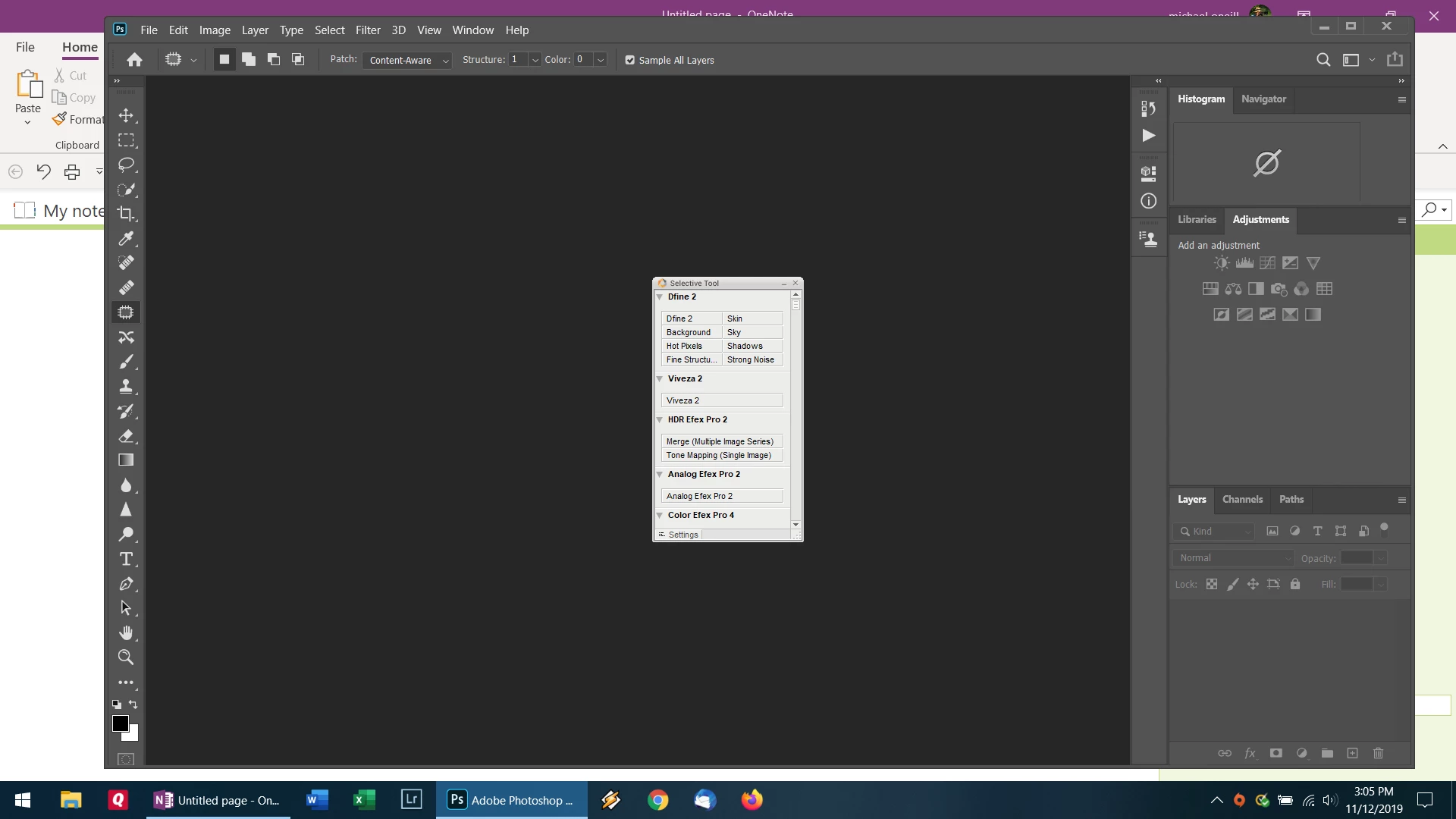Collapse the HDR Efex Pro 2 section

[x=660, y=420]
